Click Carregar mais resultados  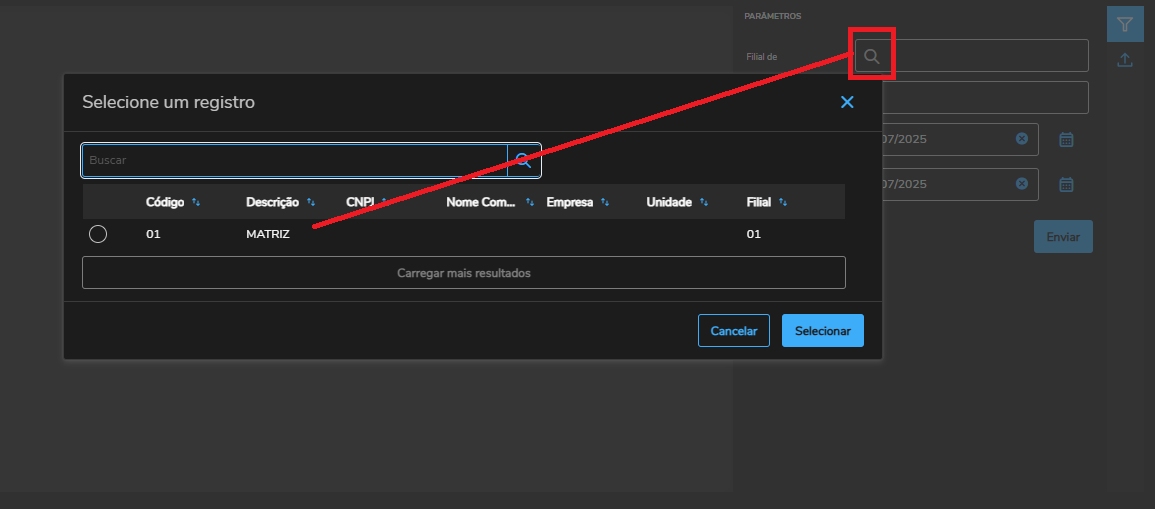pos(463,273)
